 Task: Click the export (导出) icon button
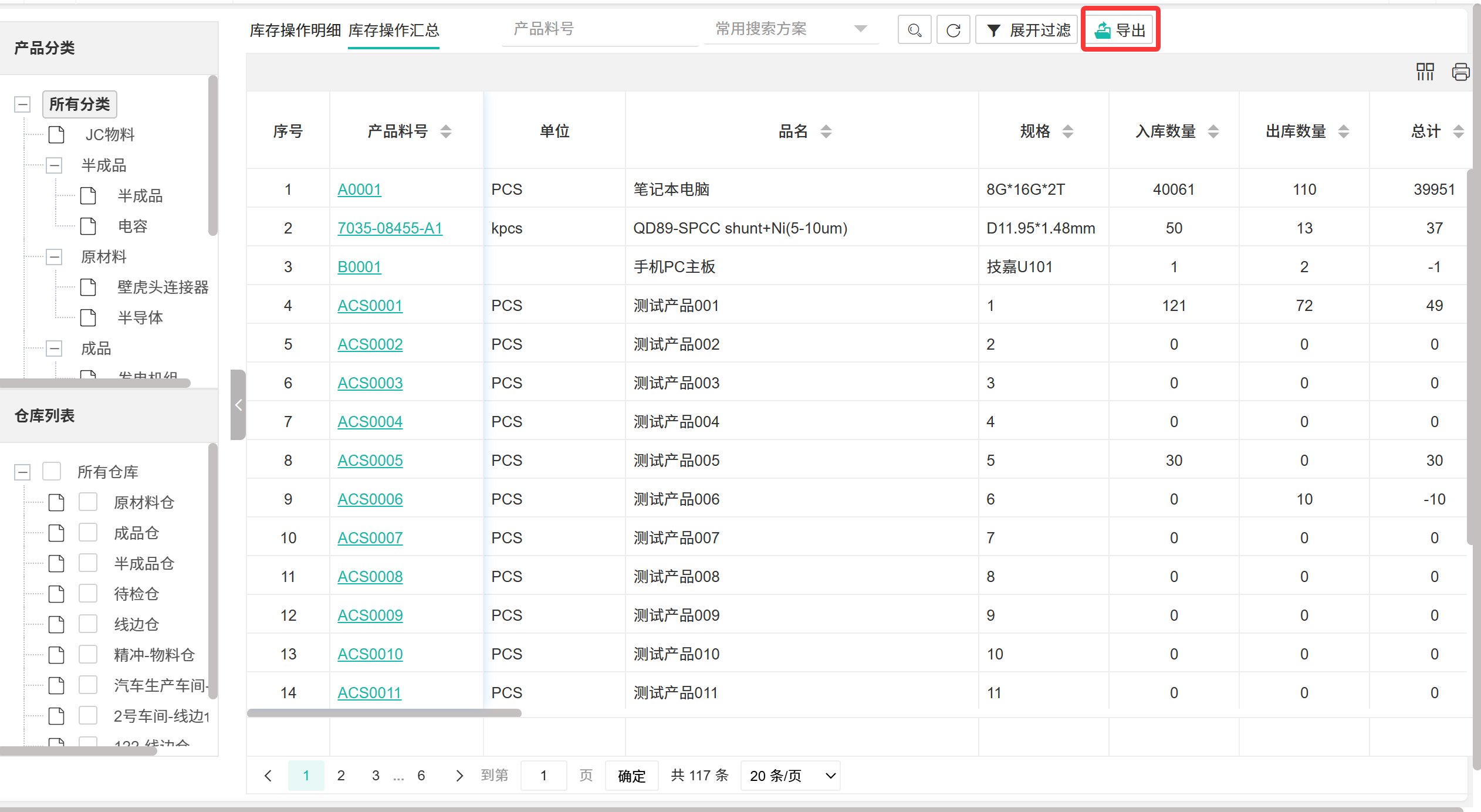(x=1120, y=30)
